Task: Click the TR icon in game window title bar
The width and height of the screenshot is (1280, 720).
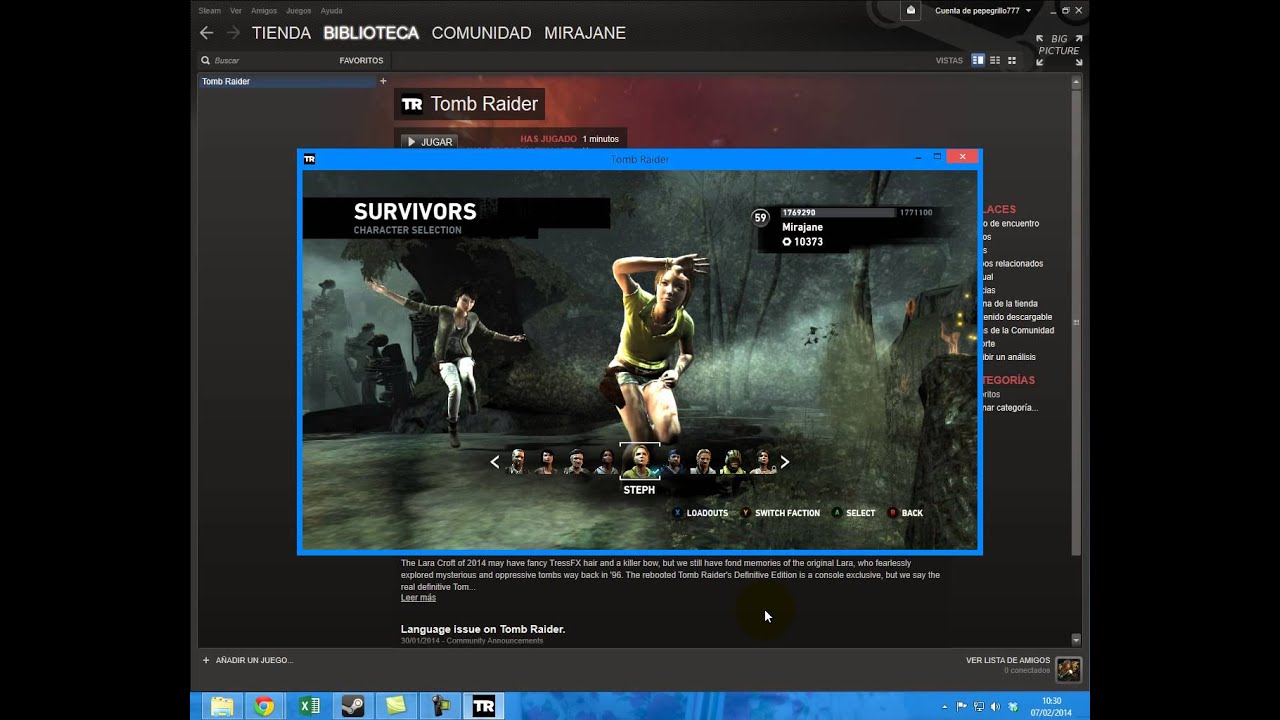Action: coord(310,158)
